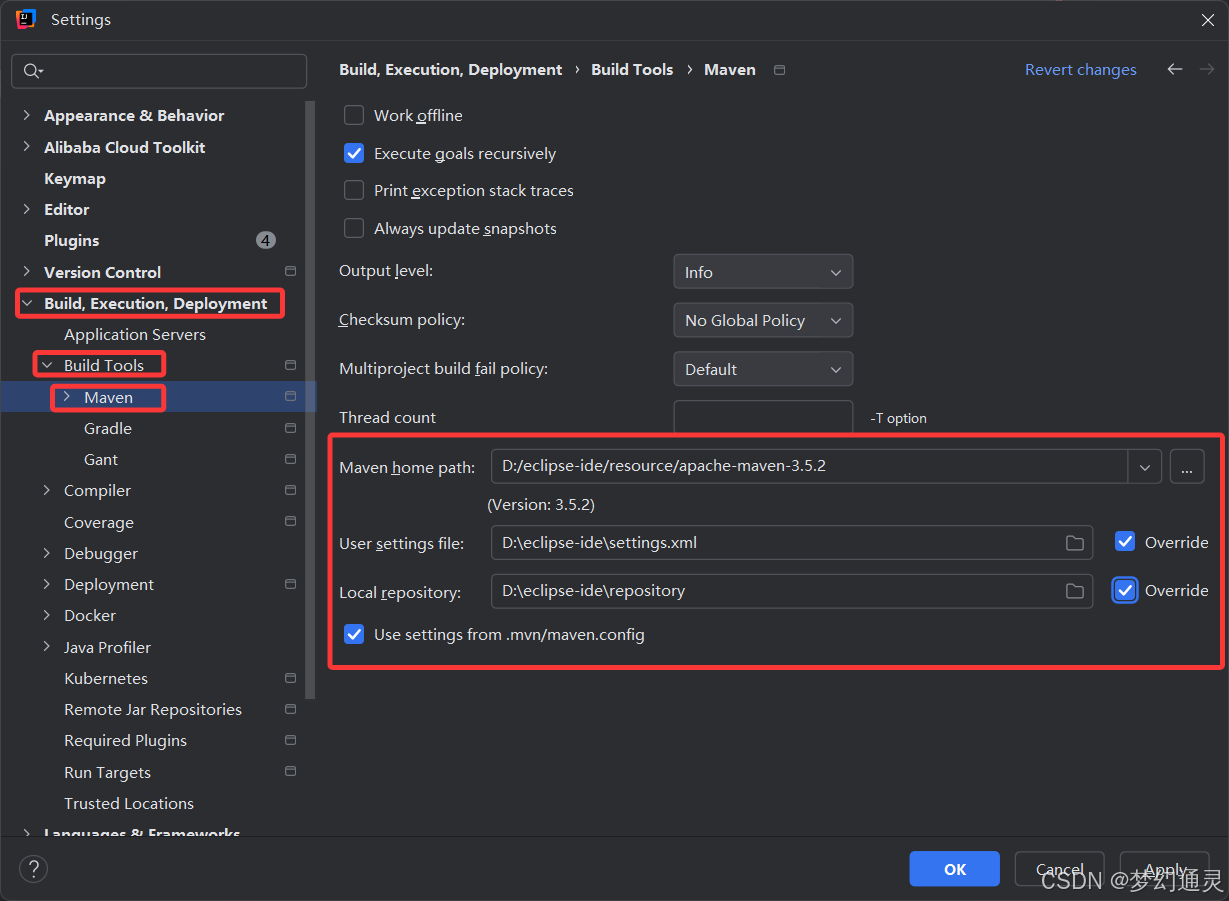
Task: Click folder icon in Local repository field
Action: (x=1074, y=591)
